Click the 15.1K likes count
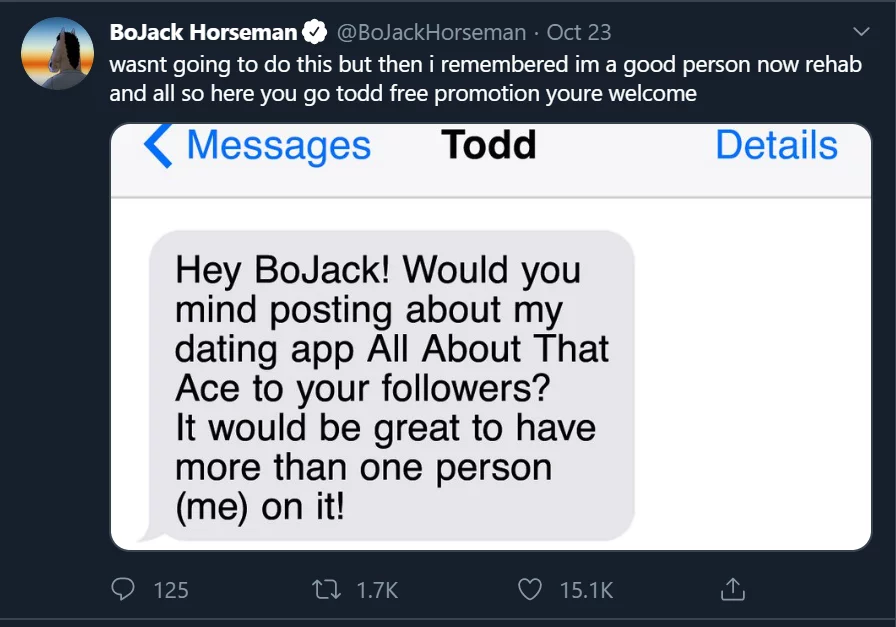The image size is (896, 627). pyautogui.click(x=586, y=590)
